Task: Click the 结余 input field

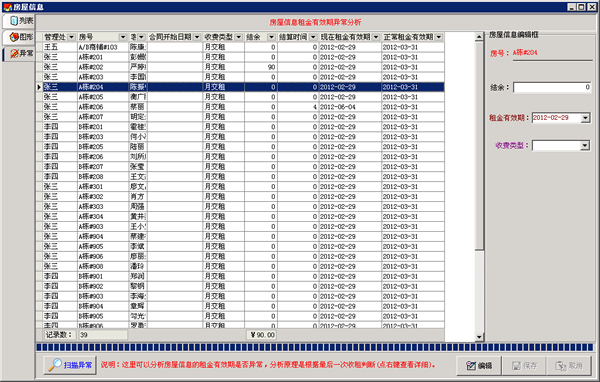Action: click(552, 87)
